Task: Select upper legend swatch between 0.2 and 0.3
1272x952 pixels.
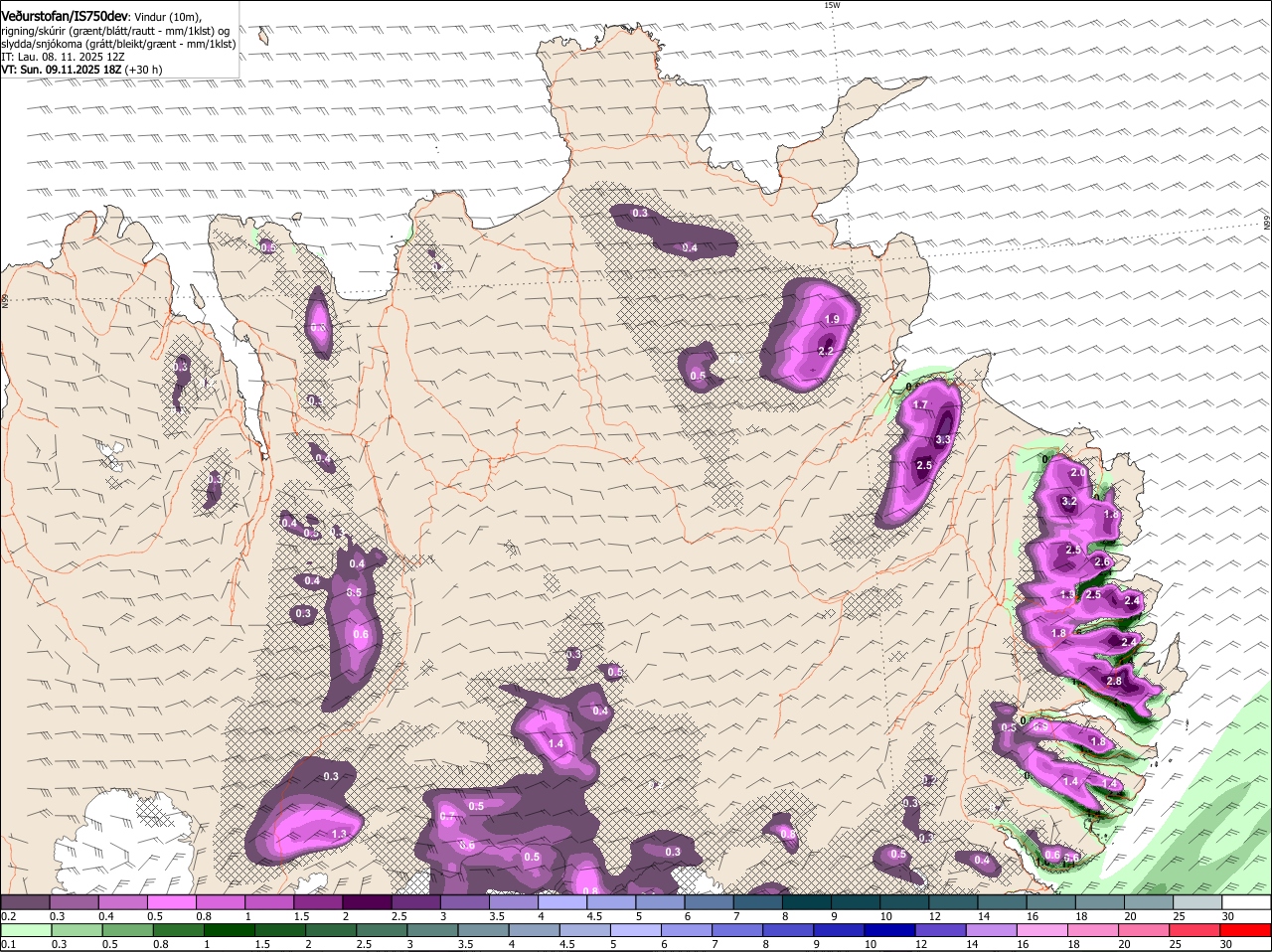Action: 25,902
